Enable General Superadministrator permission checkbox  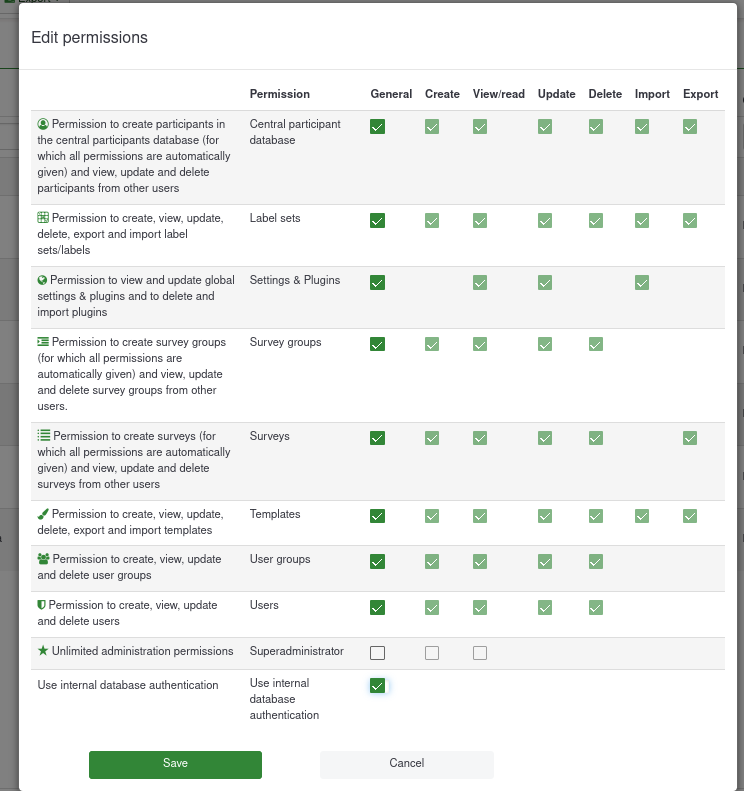(x=377, y=653)
